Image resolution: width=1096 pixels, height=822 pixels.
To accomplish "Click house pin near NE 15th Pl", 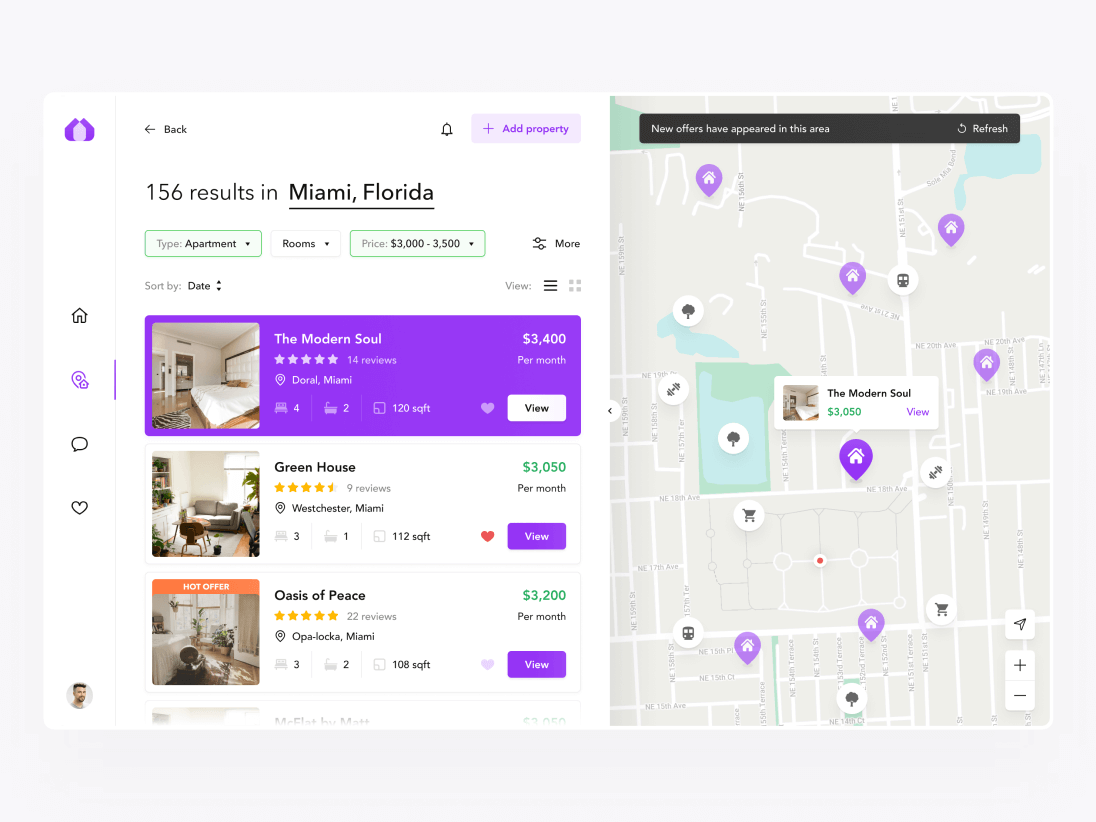I will pyautogui.click(x=747, y=647).
